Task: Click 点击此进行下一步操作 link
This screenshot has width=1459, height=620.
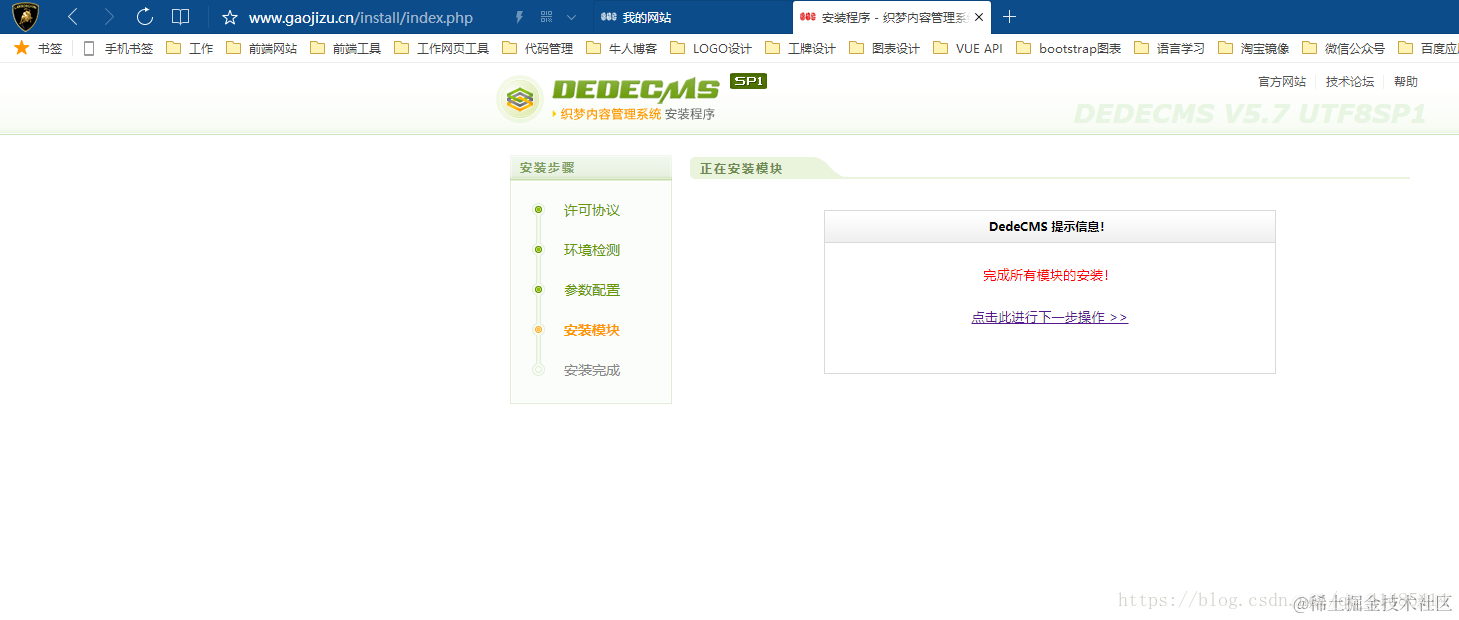Action: pyautogui.click(x=1050, y=317)
